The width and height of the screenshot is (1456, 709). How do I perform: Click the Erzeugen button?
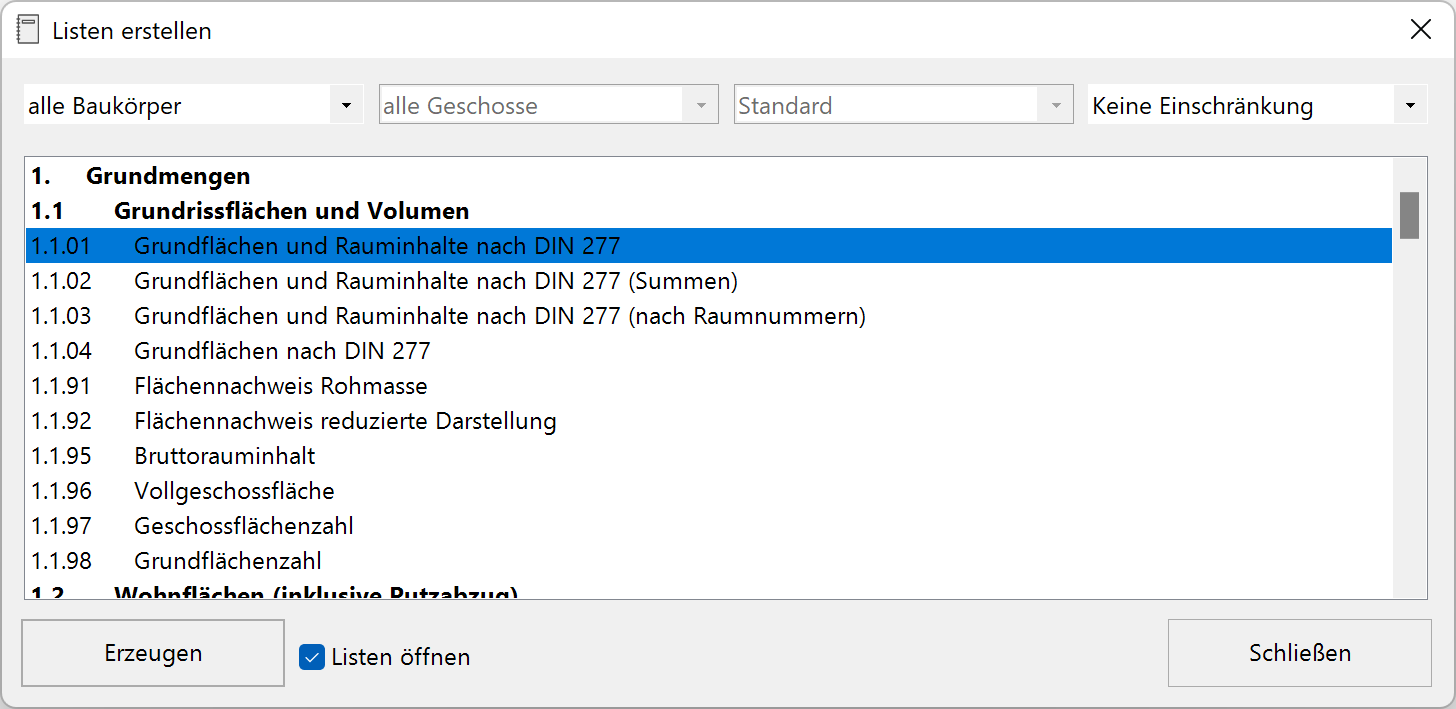tap(153, 653)
